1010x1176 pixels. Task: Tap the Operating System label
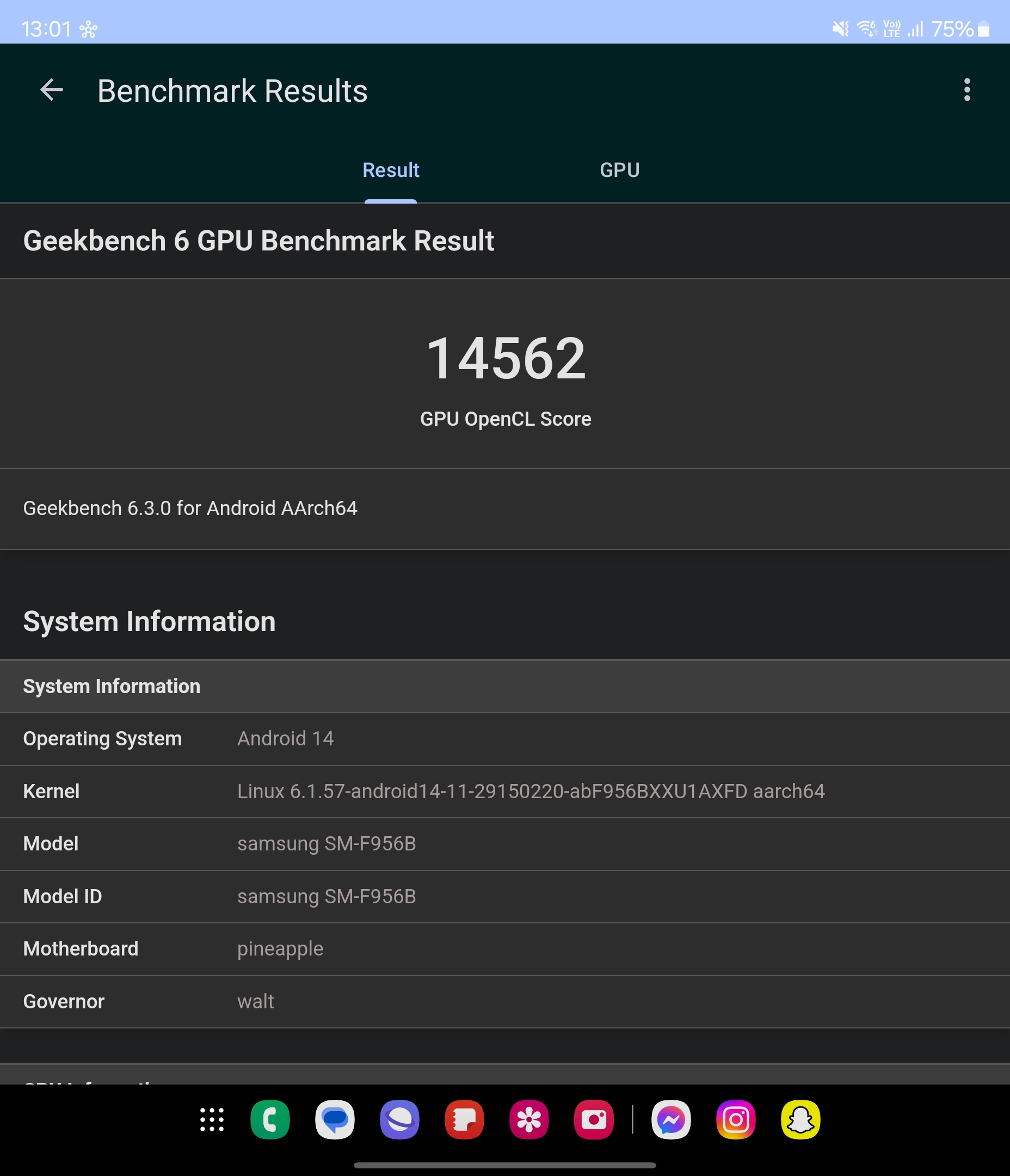click(103, 738)
